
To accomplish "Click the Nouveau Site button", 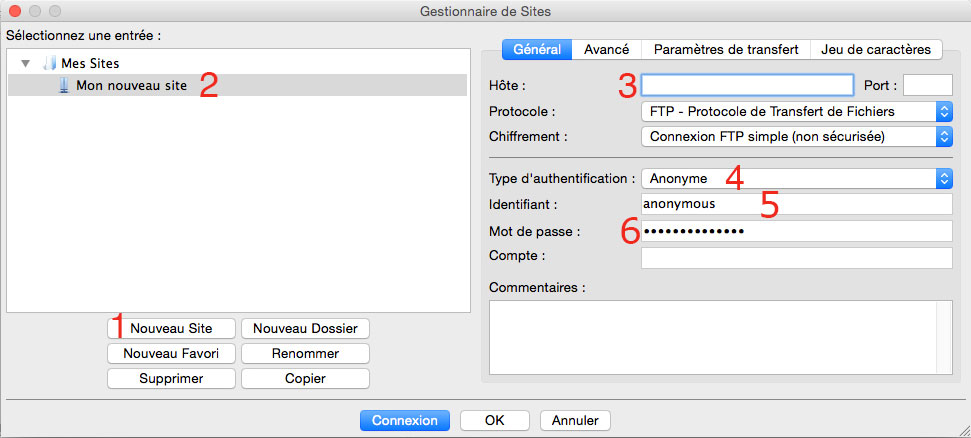I will tap(172, 328).
